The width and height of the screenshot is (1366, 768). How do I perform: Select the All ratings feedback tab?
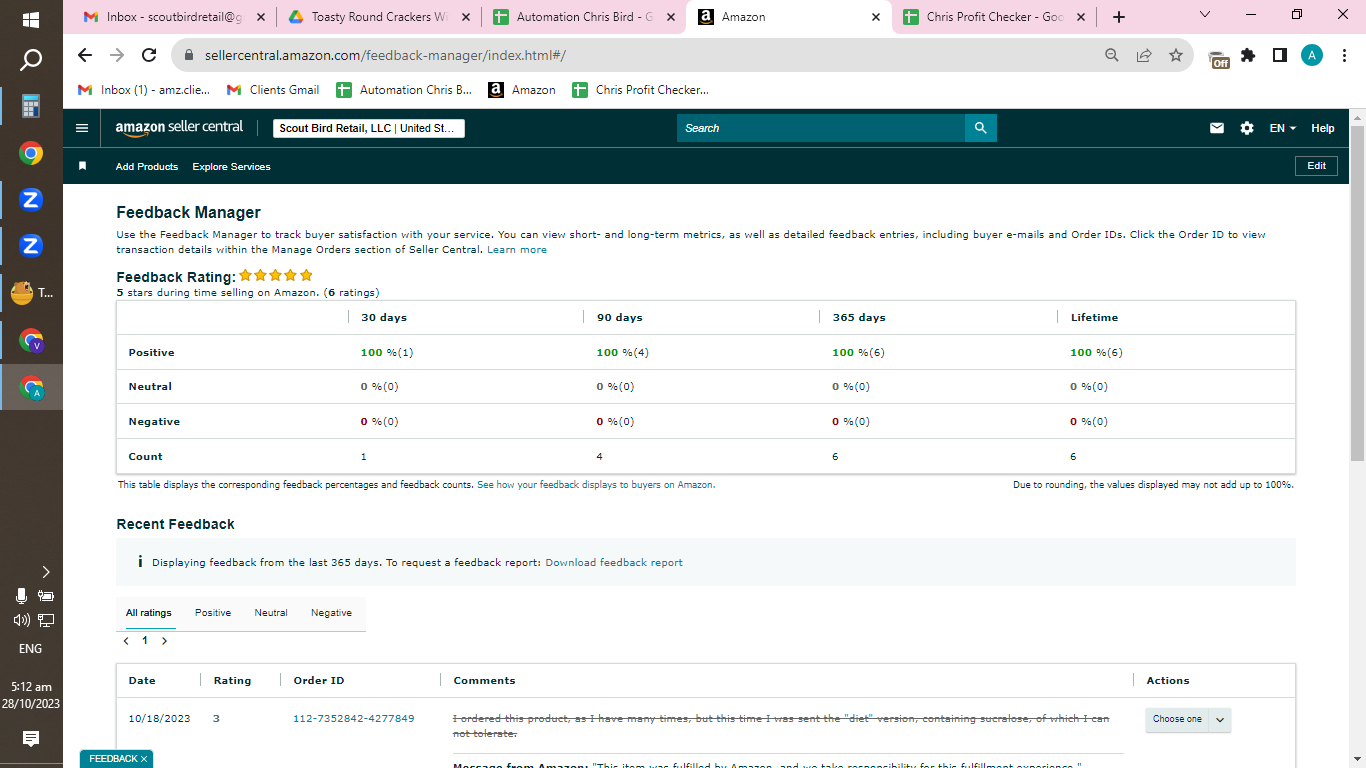coord(149,613)
